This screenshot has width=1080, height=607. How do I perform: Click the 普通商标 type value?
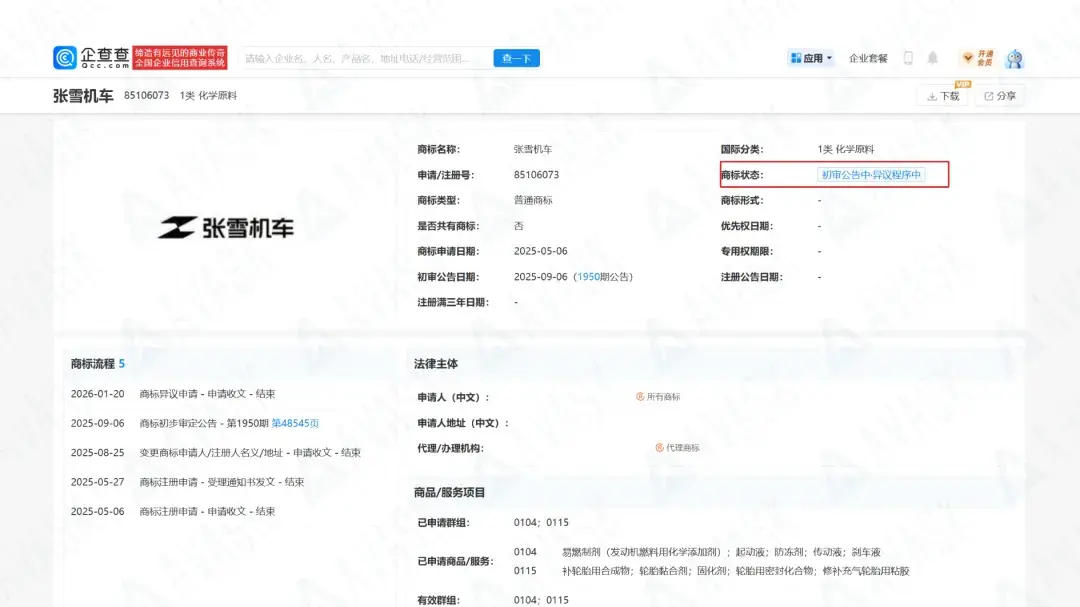click(533, 200)
